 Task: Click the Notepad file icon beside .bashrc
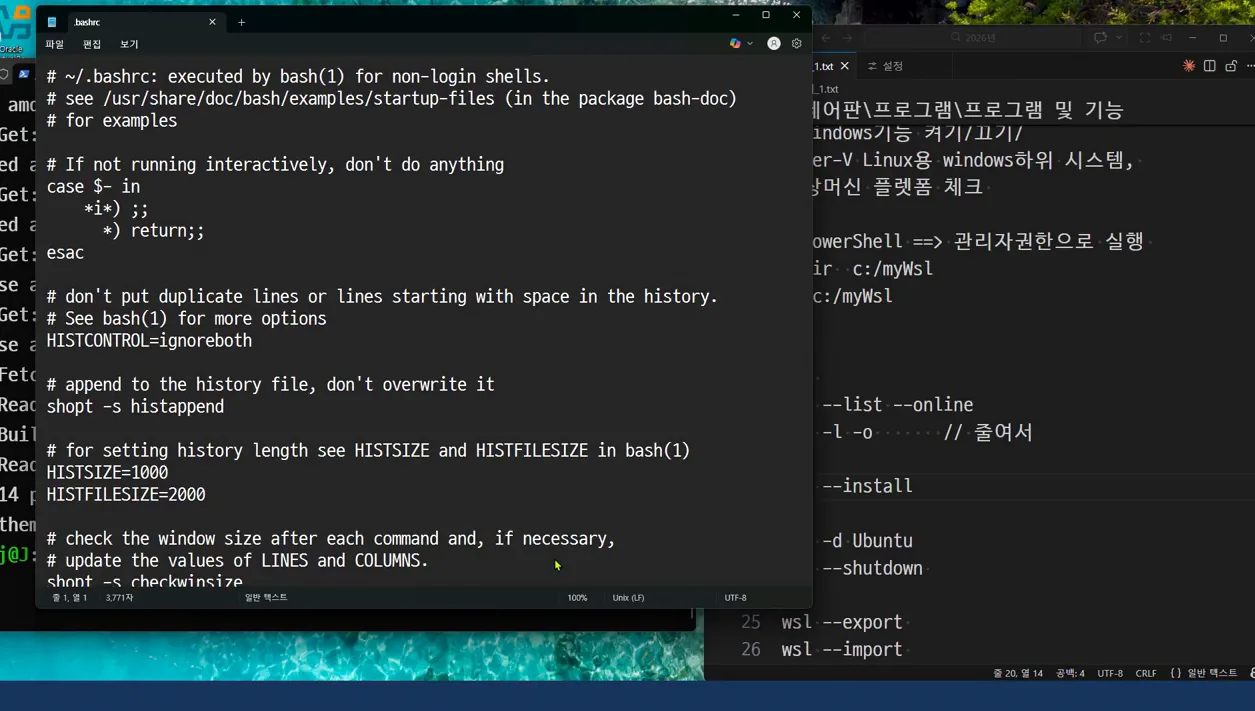click(52, 22)
